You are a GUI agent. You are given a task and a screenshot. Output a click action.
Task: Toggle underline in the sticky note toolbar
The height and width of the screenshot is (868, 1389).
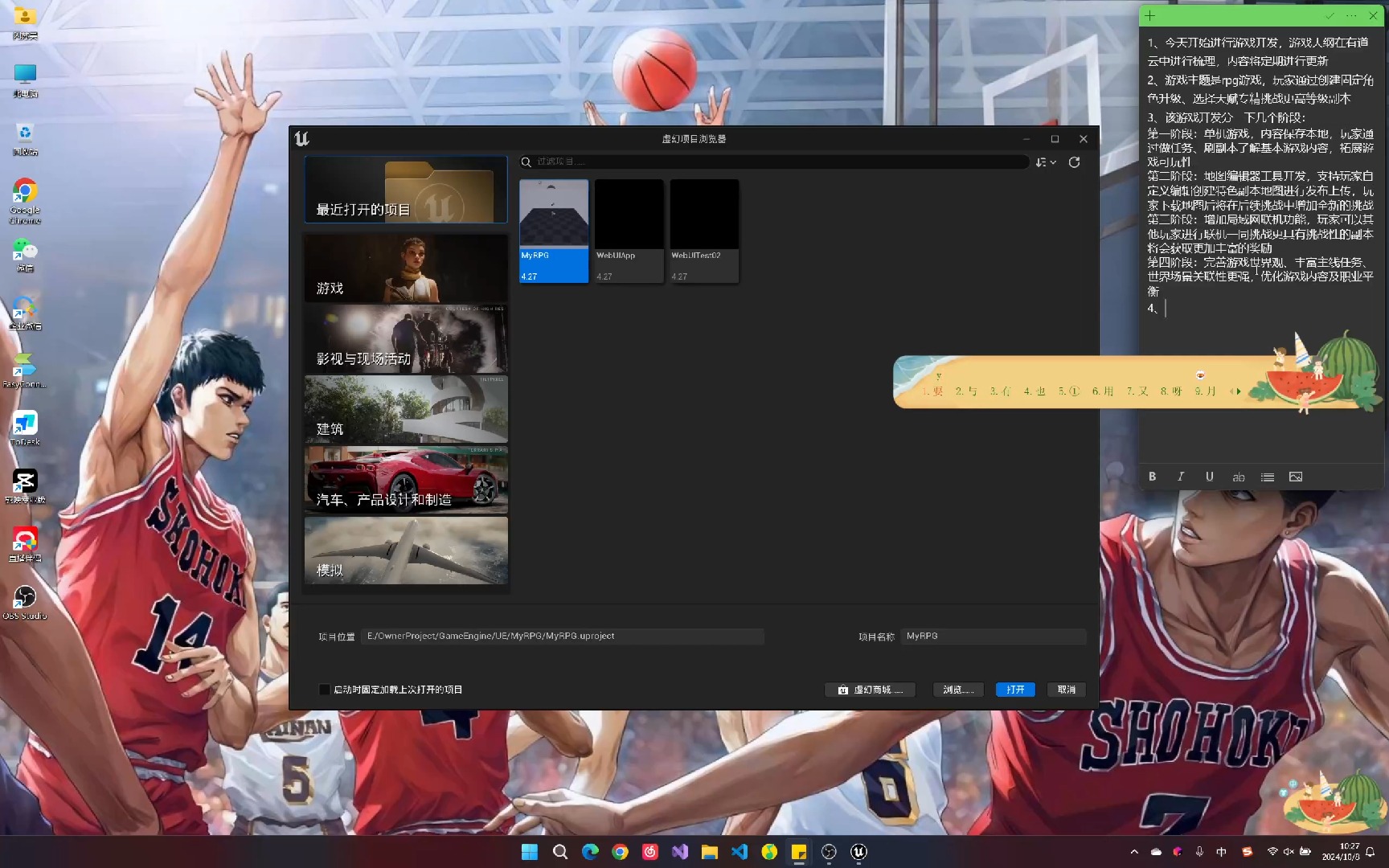click(1209, 477)
